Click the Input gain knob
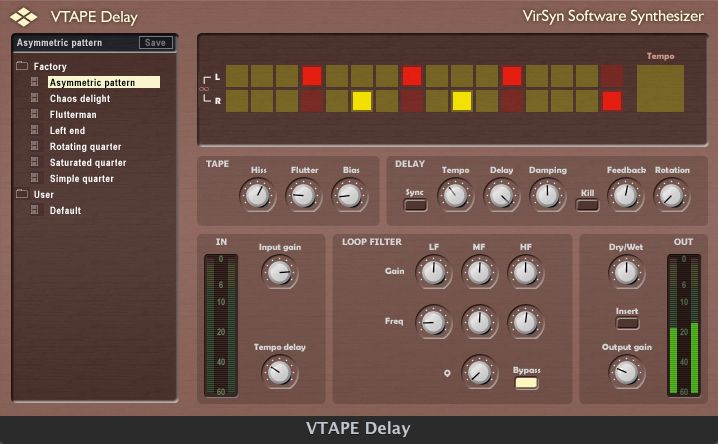718x444 pixels. 279,272
